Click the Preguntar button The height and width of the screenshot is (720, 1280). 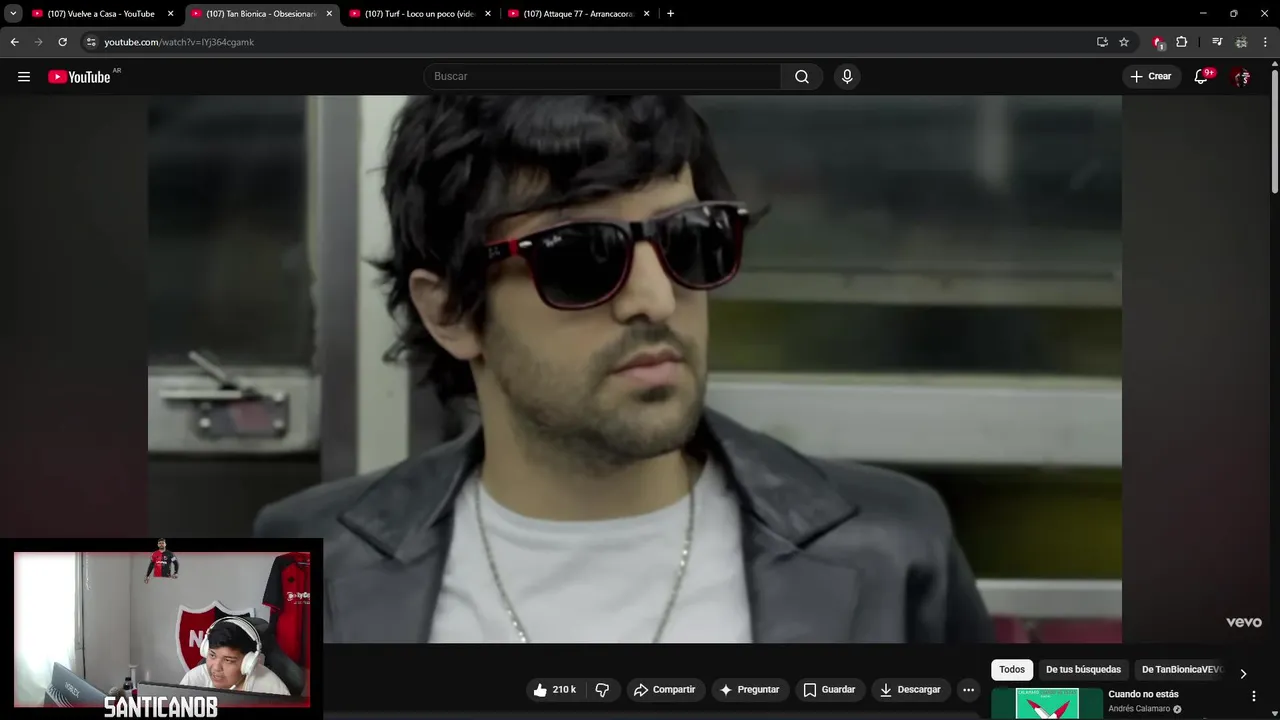[x=749, y=690]
